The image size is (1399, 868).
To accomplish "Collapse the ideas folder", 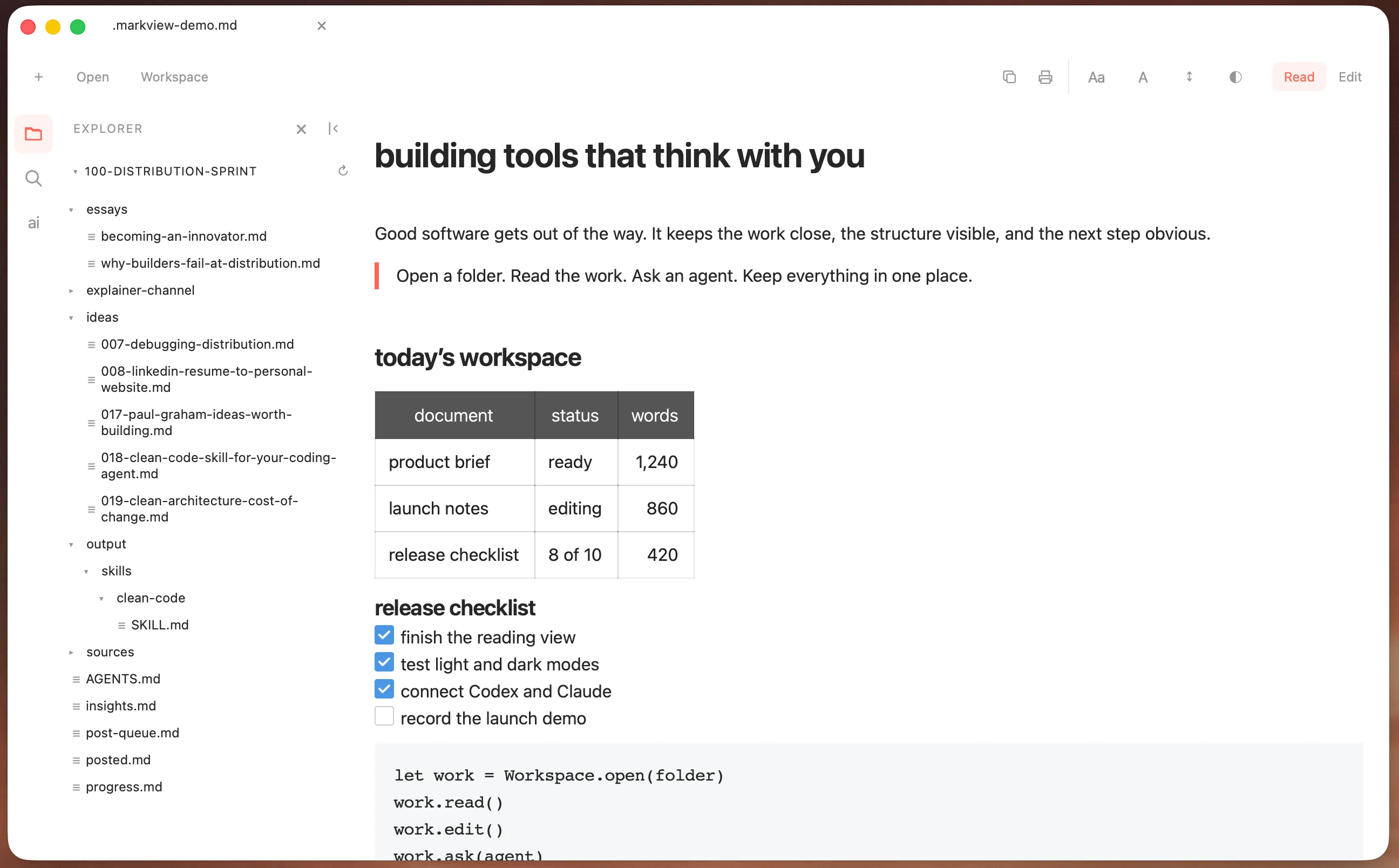I will (71, 317).
